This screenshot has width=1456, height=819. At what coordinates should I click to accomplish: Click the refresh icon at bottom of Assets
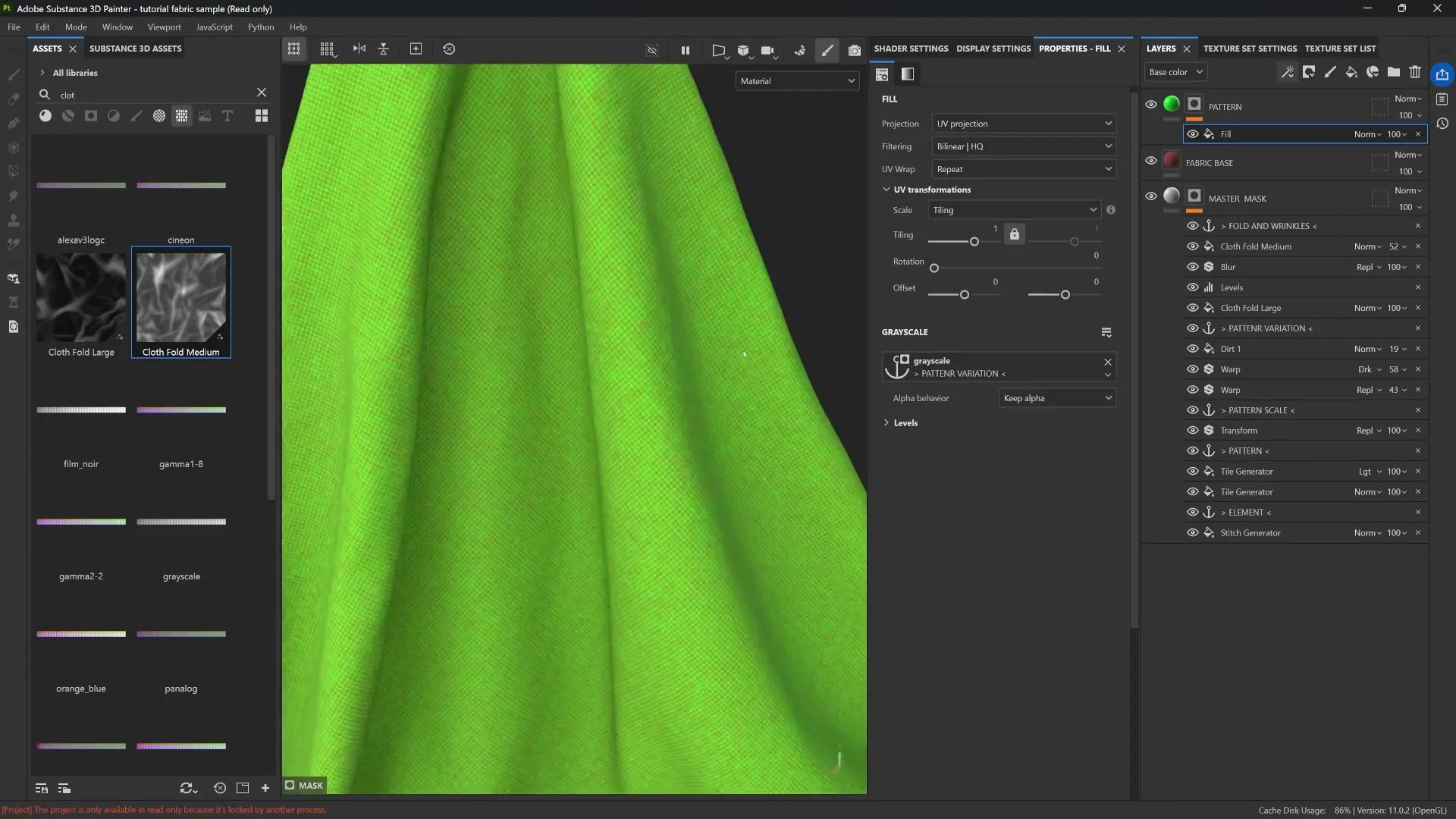(x=187, y=788)
